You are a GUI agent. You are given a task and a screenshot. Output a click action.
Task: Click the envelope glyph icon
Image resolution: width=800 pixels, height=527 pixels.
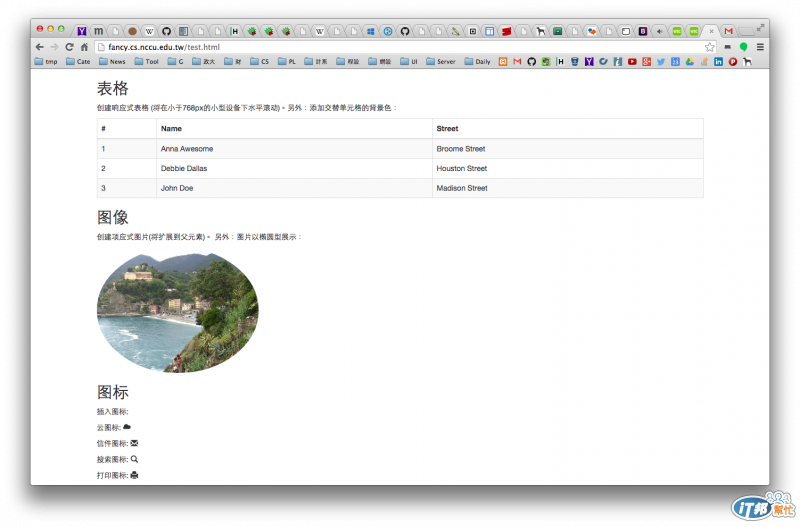pyautogui.click(x=134, y=443)
